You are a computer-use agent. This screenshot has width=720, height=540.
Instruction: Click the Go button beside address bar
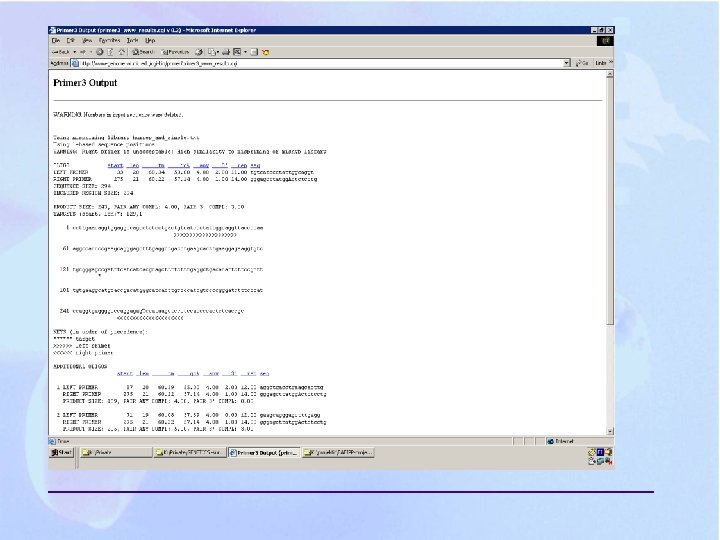(x=582, y=63)
